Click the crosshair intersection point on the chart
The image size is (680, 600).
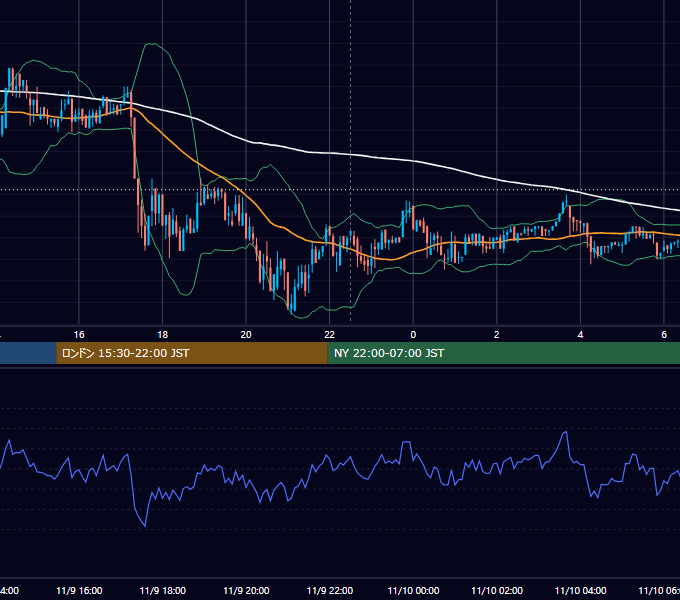click(350, 189)
